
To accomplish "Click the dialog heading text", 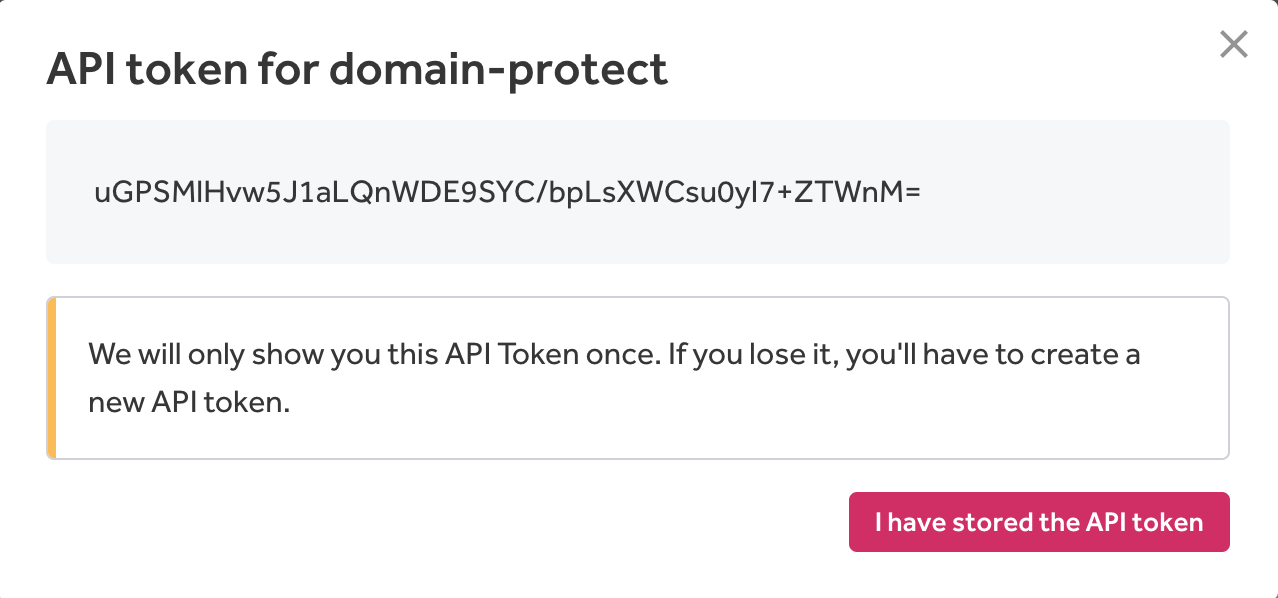I will tap(357, 70).
